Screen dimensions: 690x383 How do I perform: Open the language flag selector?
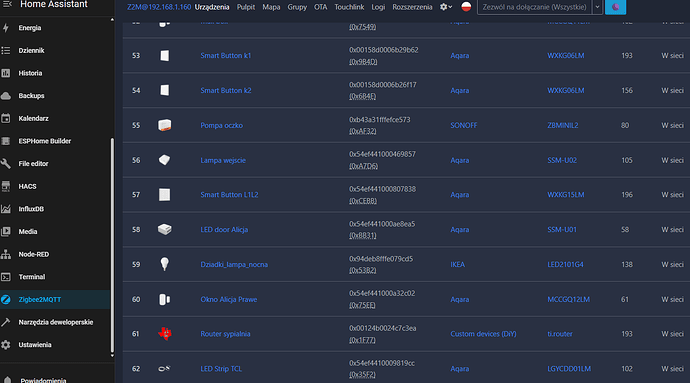pos(466,7)
